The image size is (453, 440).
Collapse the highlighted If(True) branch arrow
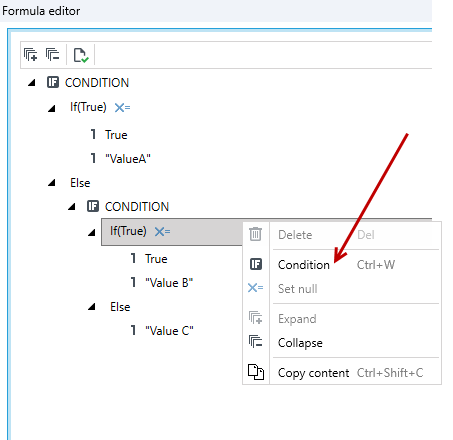pos(92,232)
